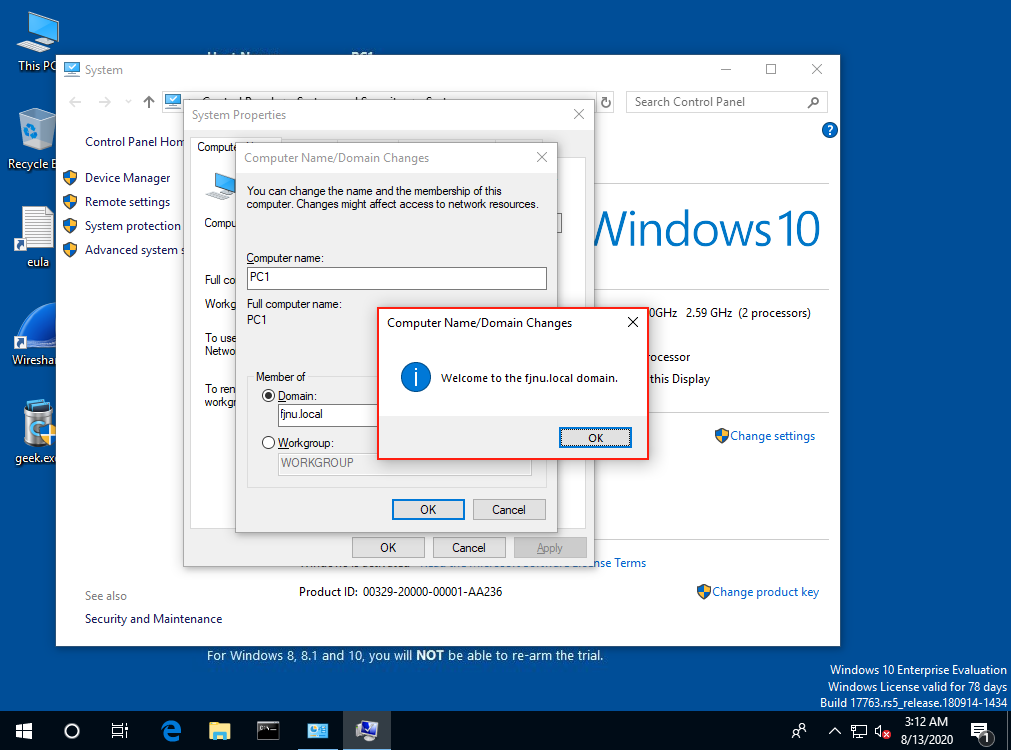This screenshot has height=750, width=1011.
Task: Select the Workgroup radio button
Action: point(268,443)
